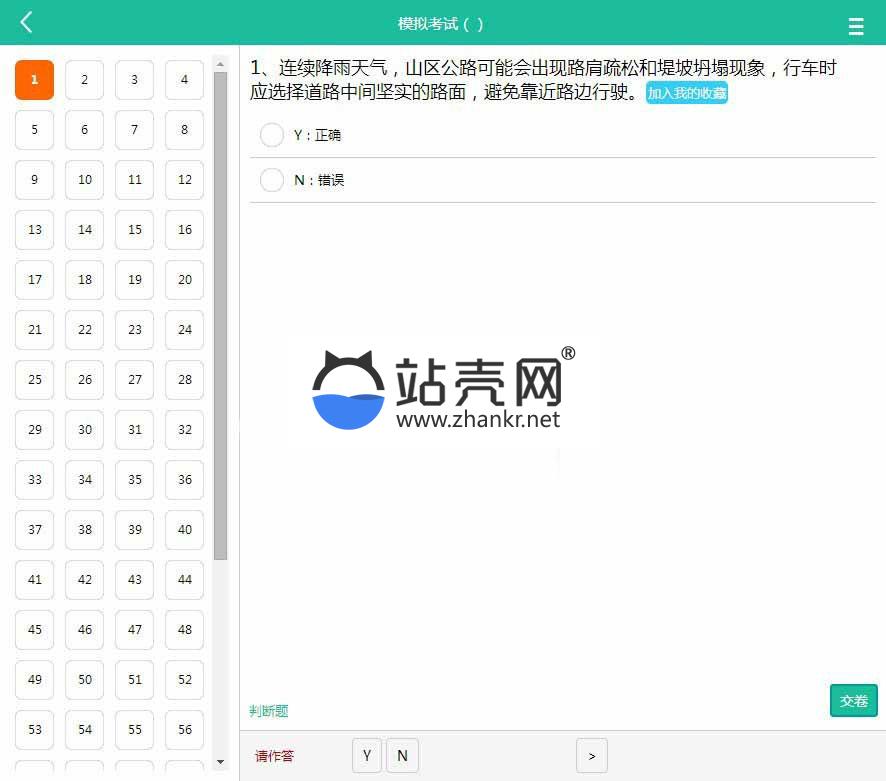Go to next question with > button
The height and width of the screenshot is (781, 886).
tap(591, 756)
